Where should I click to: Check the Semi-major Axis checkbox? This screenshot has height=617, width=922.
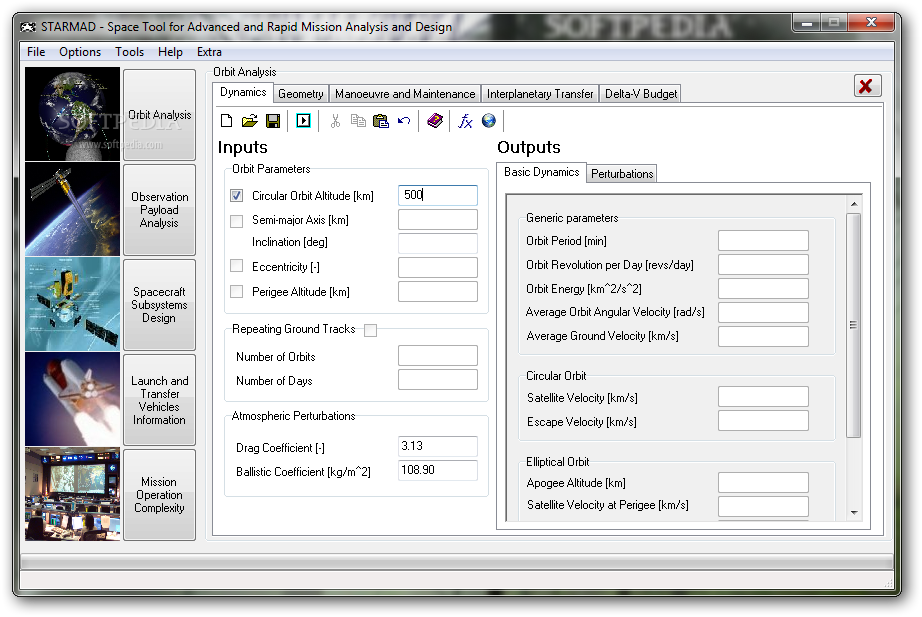click(x=236, y=221)
